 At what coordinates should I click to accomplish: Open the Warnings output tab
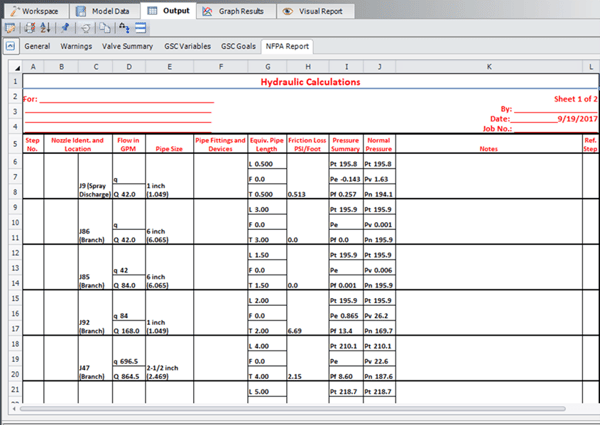pyautogui.click(x=76, y=46)
